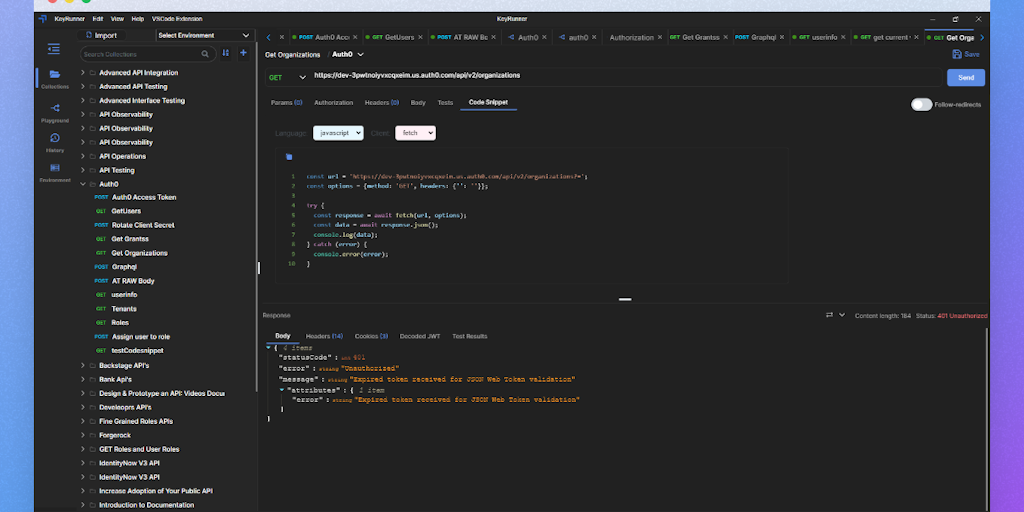Collapse the Auth0 collection folder
The image size is (1024, 512).
click(83, 184)
